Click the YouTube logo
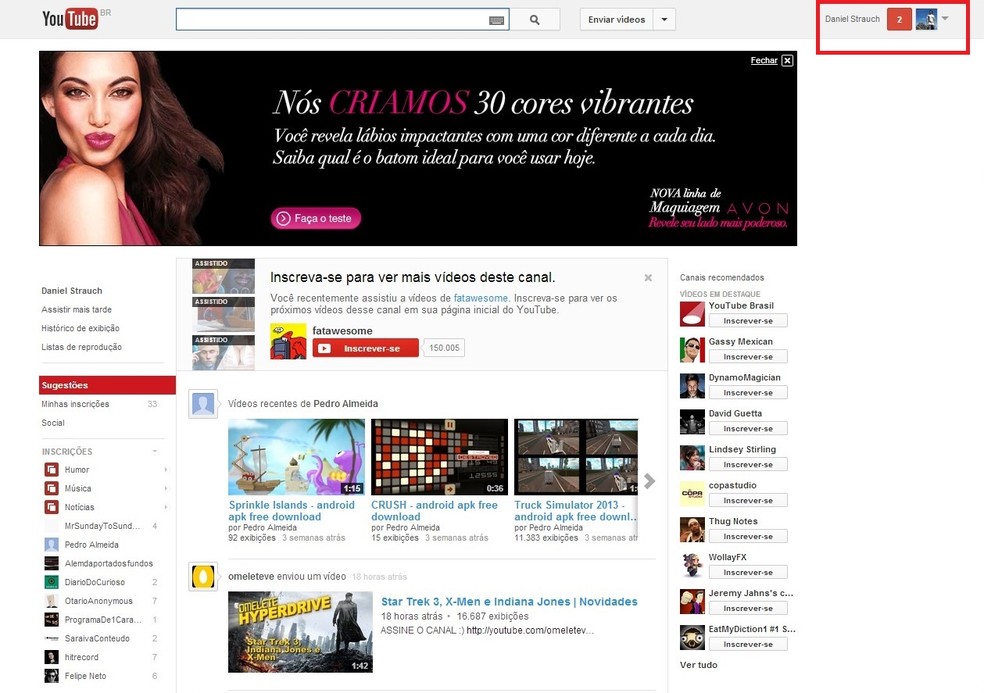Screen dimensions: 984x693 [69, 19]
